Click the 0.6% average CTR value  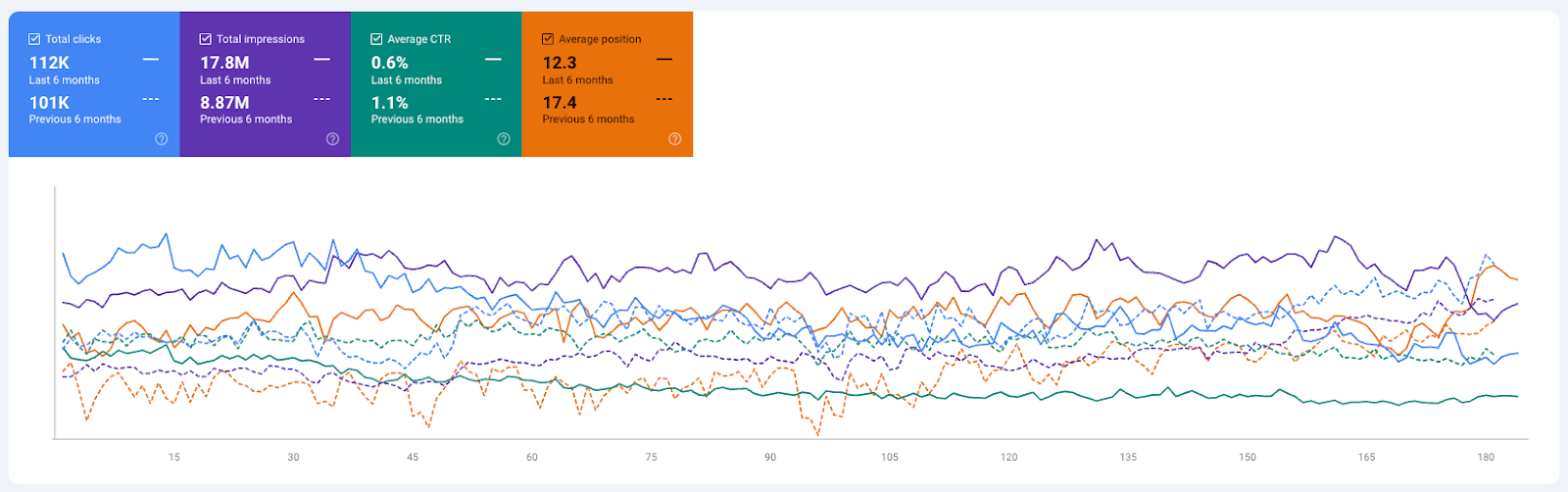389,63
